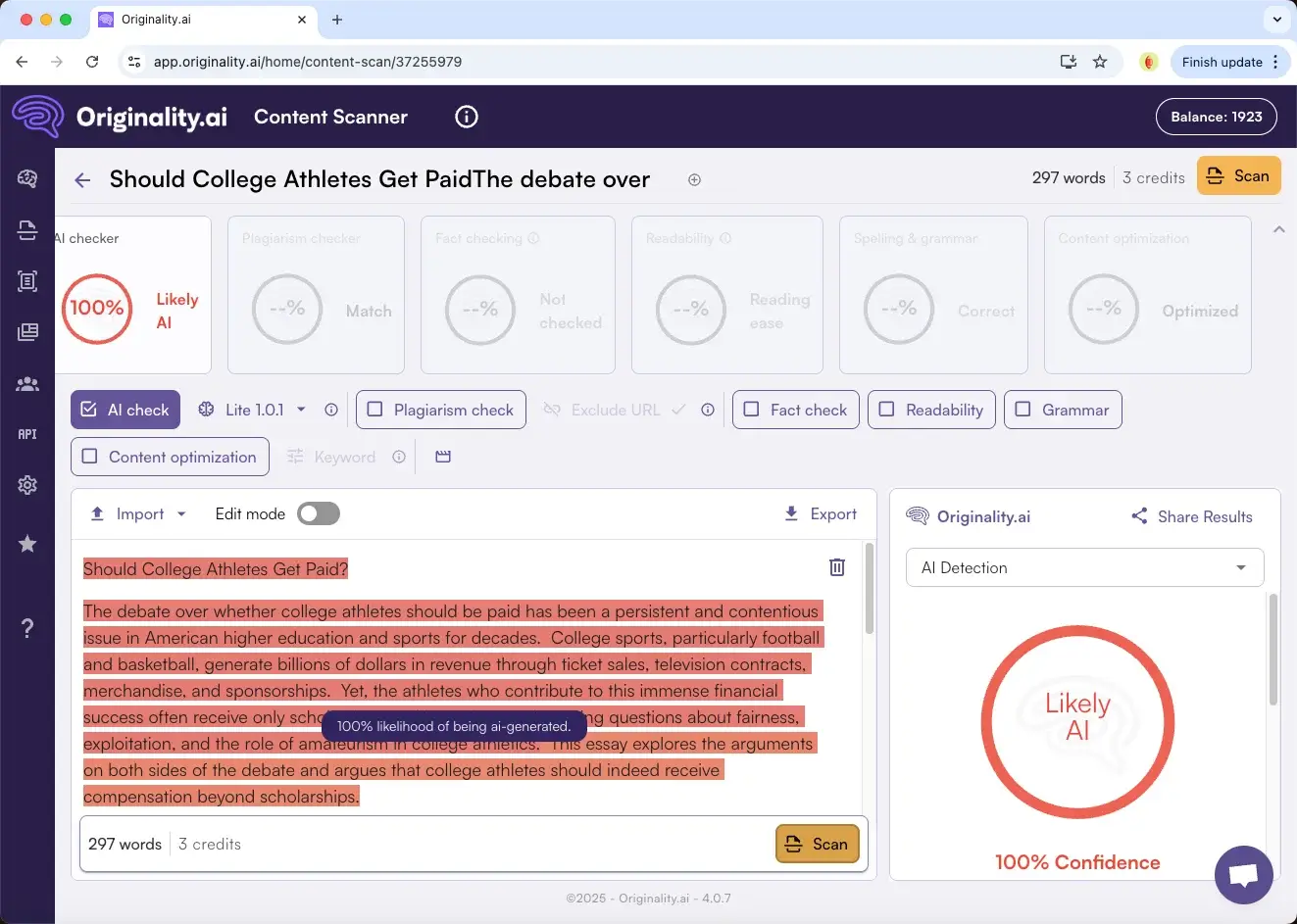Screen dimensions: 1297x924
Task: Click the browser reload icon
Action: tap(92, 62)
